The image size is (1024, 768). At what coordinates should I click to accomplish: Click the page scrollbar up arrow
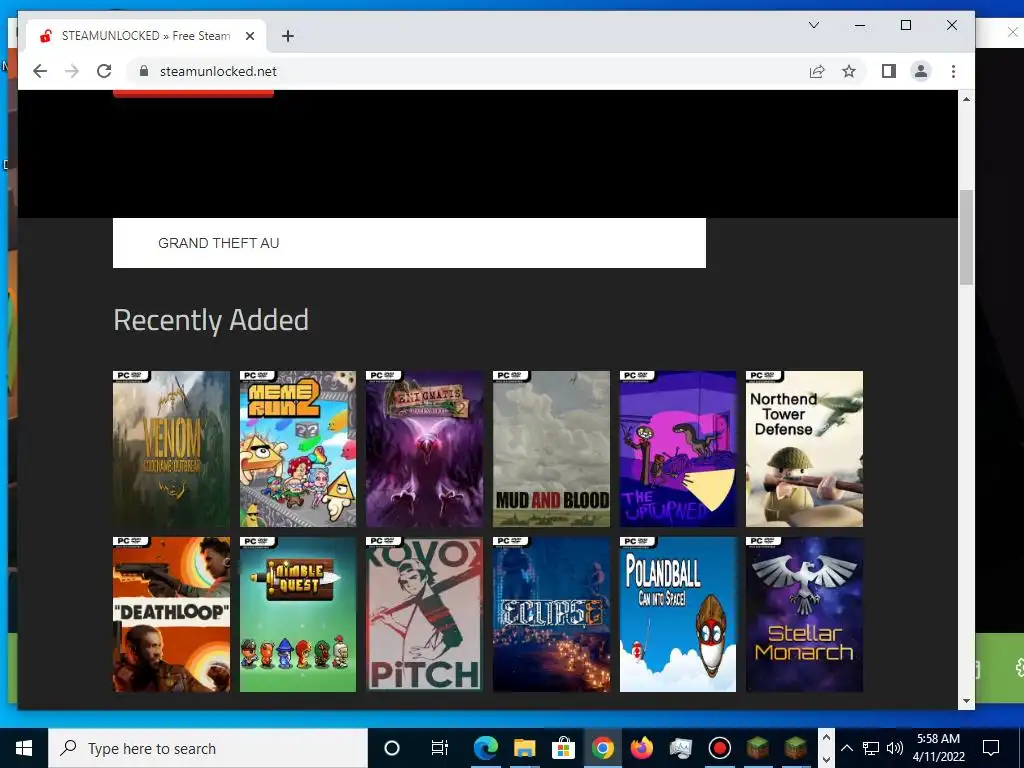966,99
